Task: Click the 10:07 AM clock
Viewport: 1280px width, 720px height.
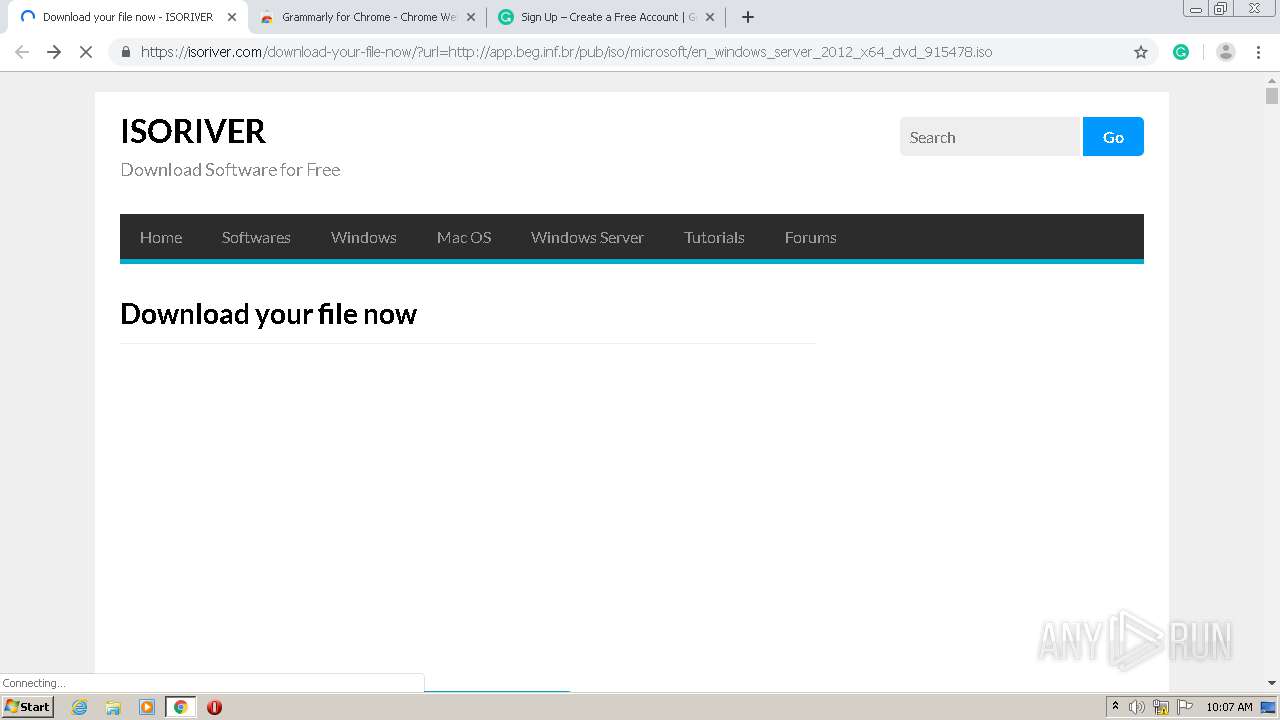Action: pos(1229,707)
